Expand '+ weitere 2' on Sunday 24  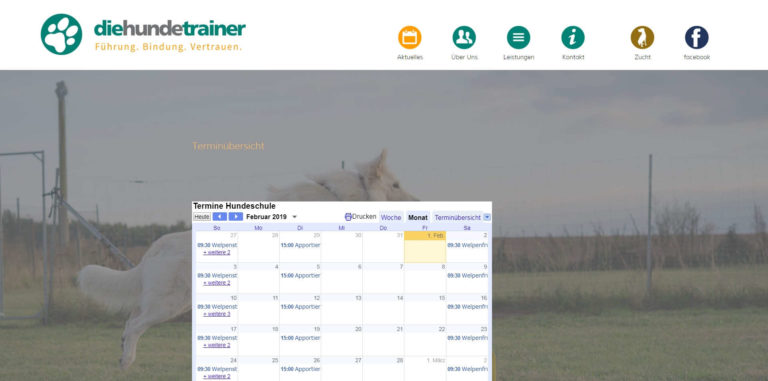[216, 376]
